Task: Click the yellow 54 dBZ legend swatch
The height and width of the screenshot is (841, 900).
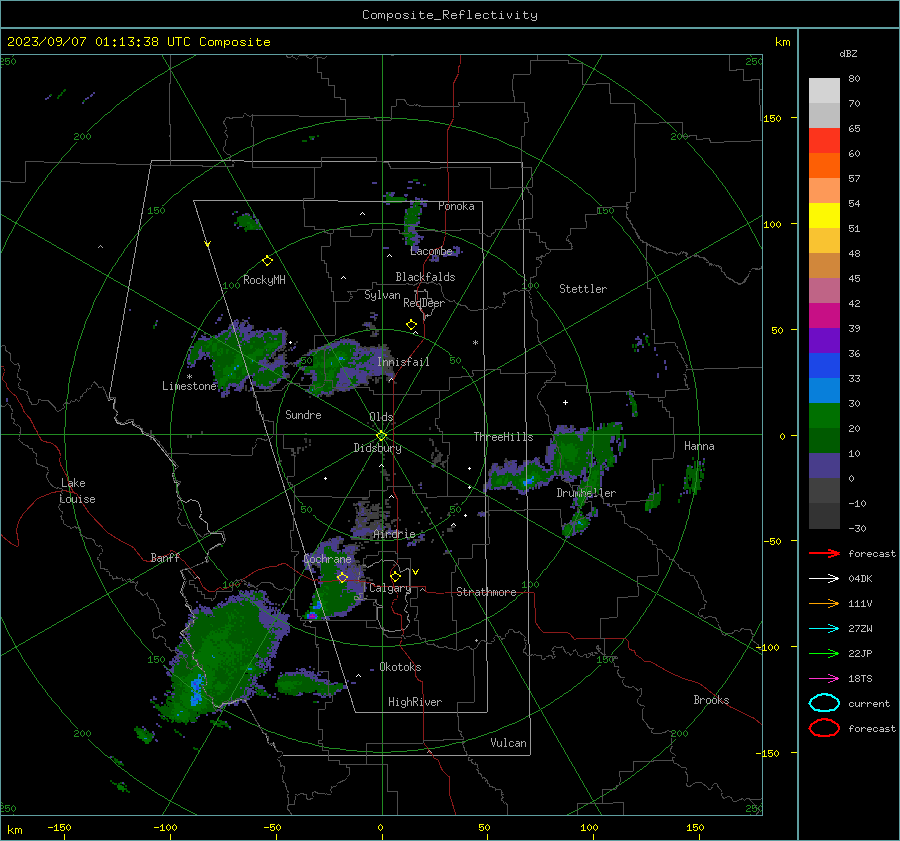Action: [x=824, y=215]
